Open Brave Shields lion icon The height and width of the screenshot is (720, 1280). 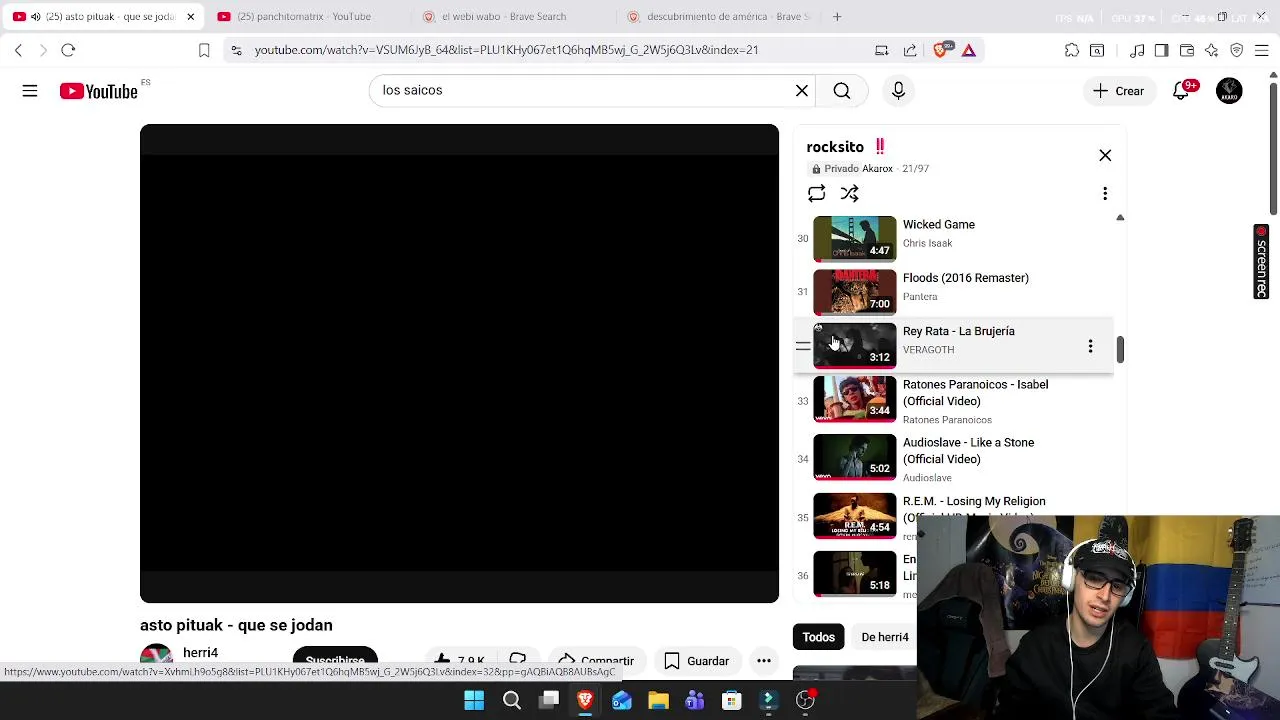(941, 50)
